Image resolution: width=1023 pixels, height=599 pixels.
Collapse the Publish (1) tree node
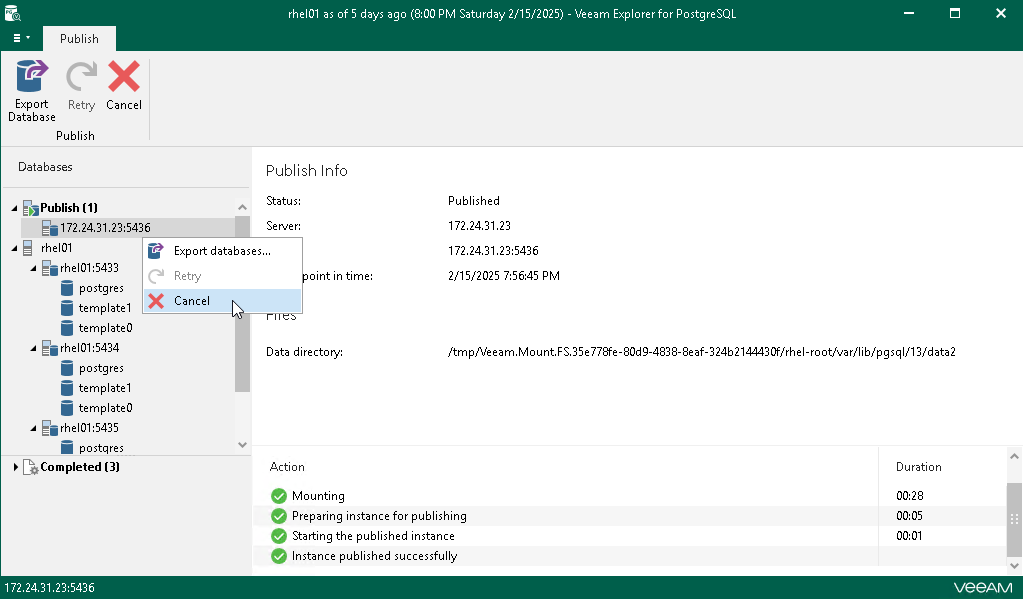(15, 208)
